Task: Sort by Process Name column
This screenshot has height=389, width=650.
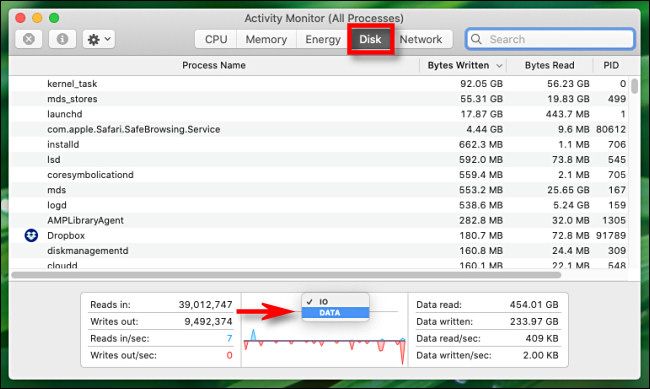Action: [x=214, y=66]
